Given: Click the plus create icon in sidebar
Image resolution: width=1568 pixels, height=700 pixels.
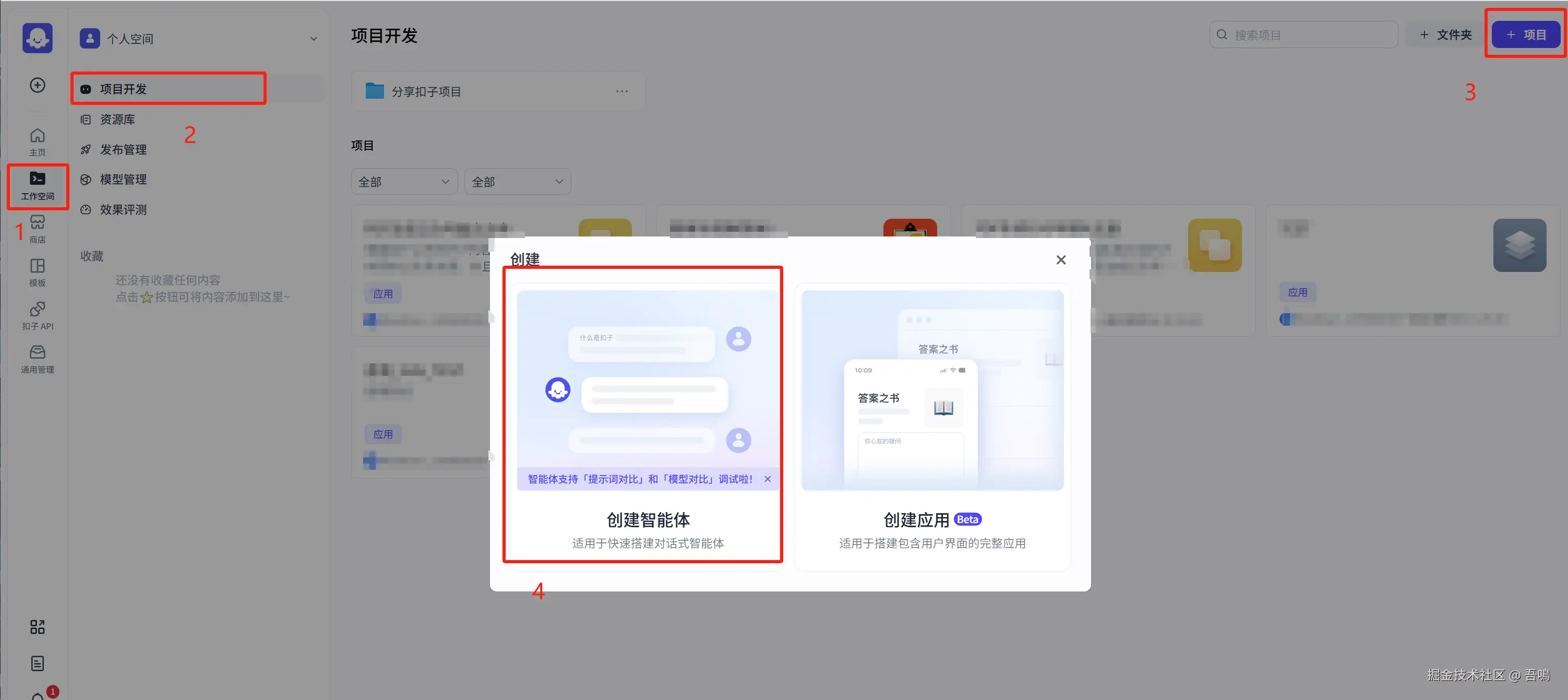Looking at the screenshot, I should point(37,85).
